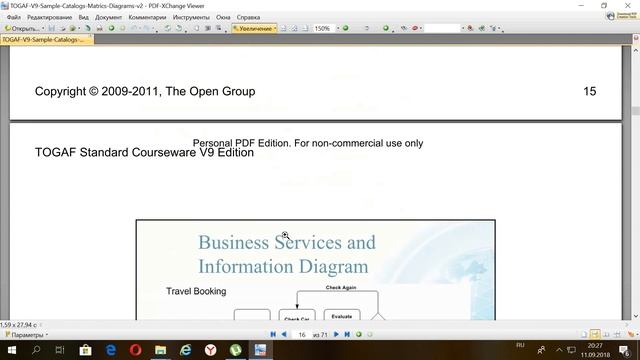Viewport: 640px width, 360px height.
Task: Open Microsoft Store from taskbar
Action: point(85,350)
